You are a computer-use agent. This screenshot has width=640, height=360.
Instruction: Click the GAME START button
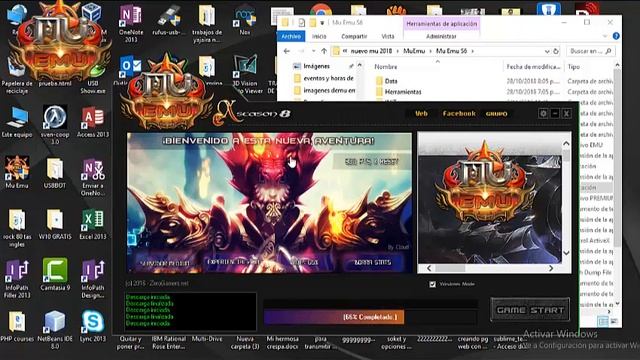pos(530,310)
